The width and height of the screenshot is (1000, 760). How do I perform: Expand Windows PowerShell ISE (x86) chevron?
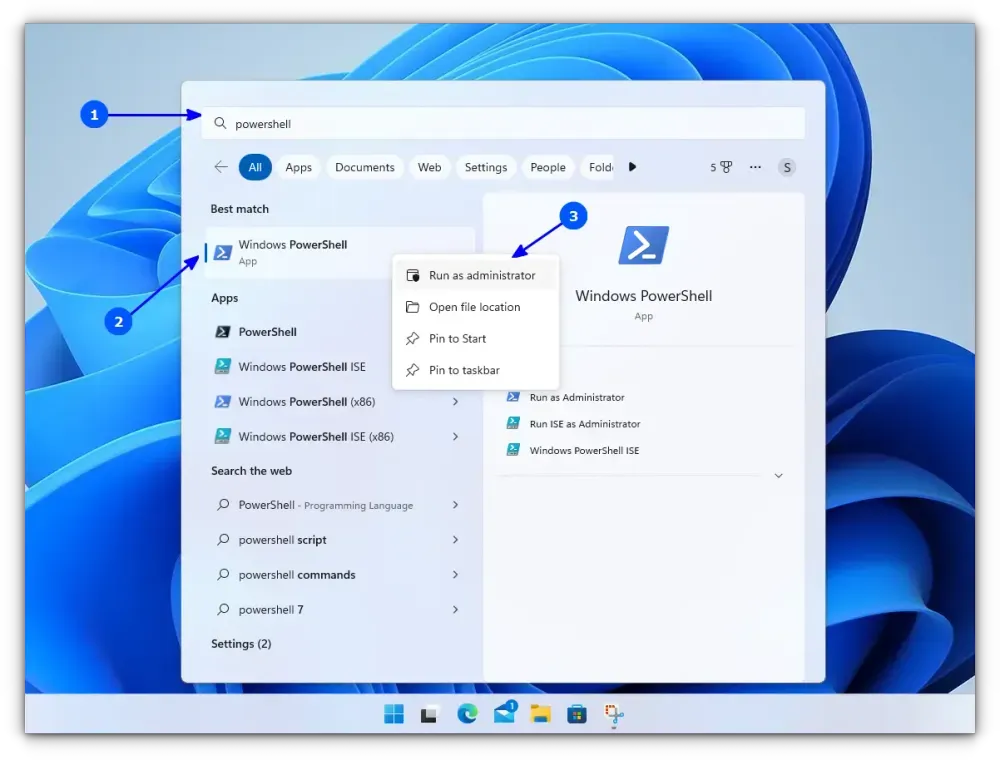[455, 437]
